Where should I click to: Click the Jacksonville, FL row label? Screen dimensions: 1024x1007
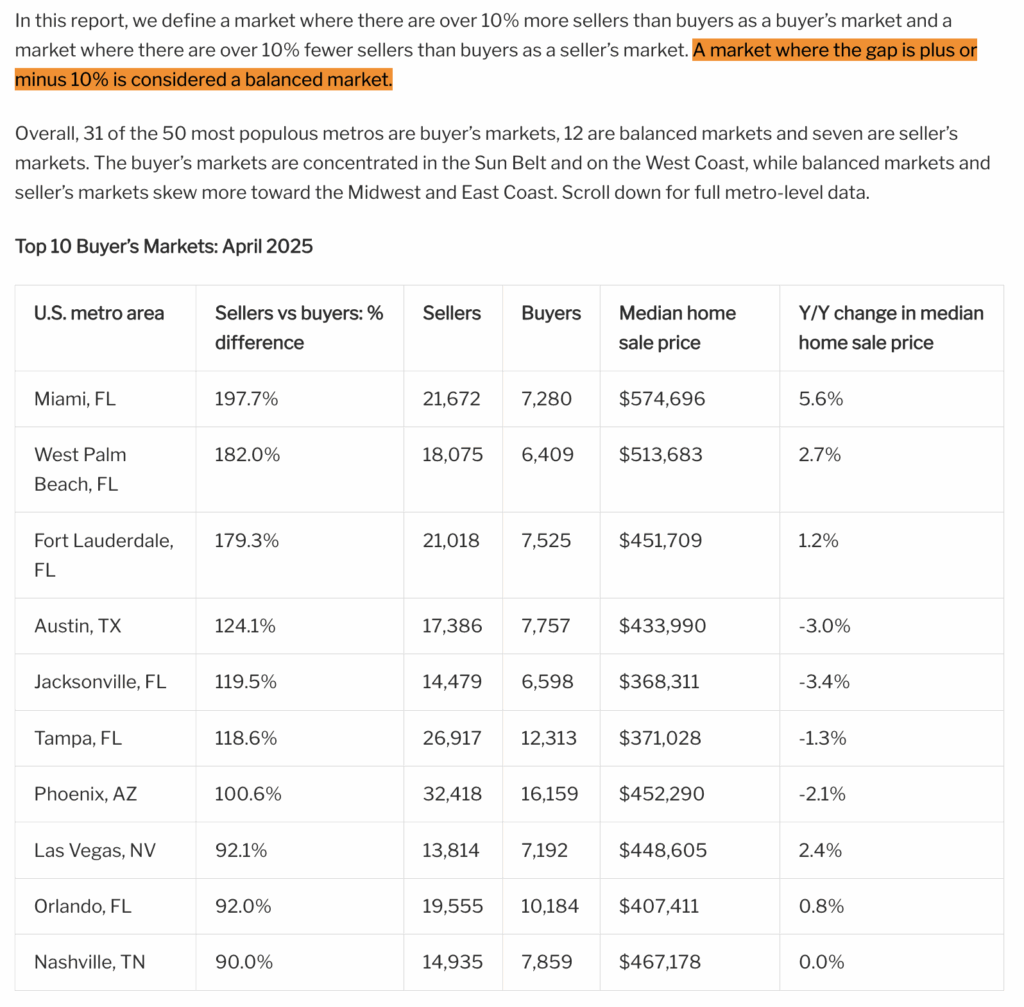[100, 682]
